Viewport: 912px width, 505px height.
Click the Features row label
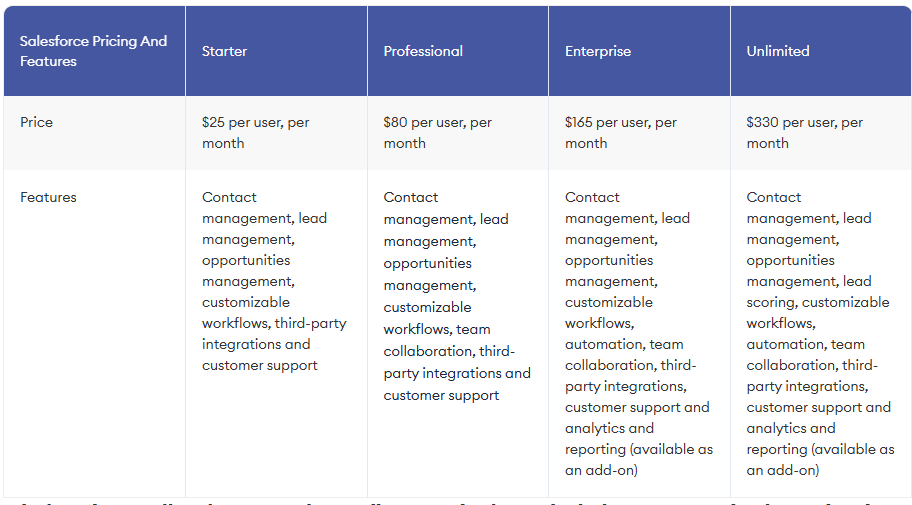tap(48, 197)
